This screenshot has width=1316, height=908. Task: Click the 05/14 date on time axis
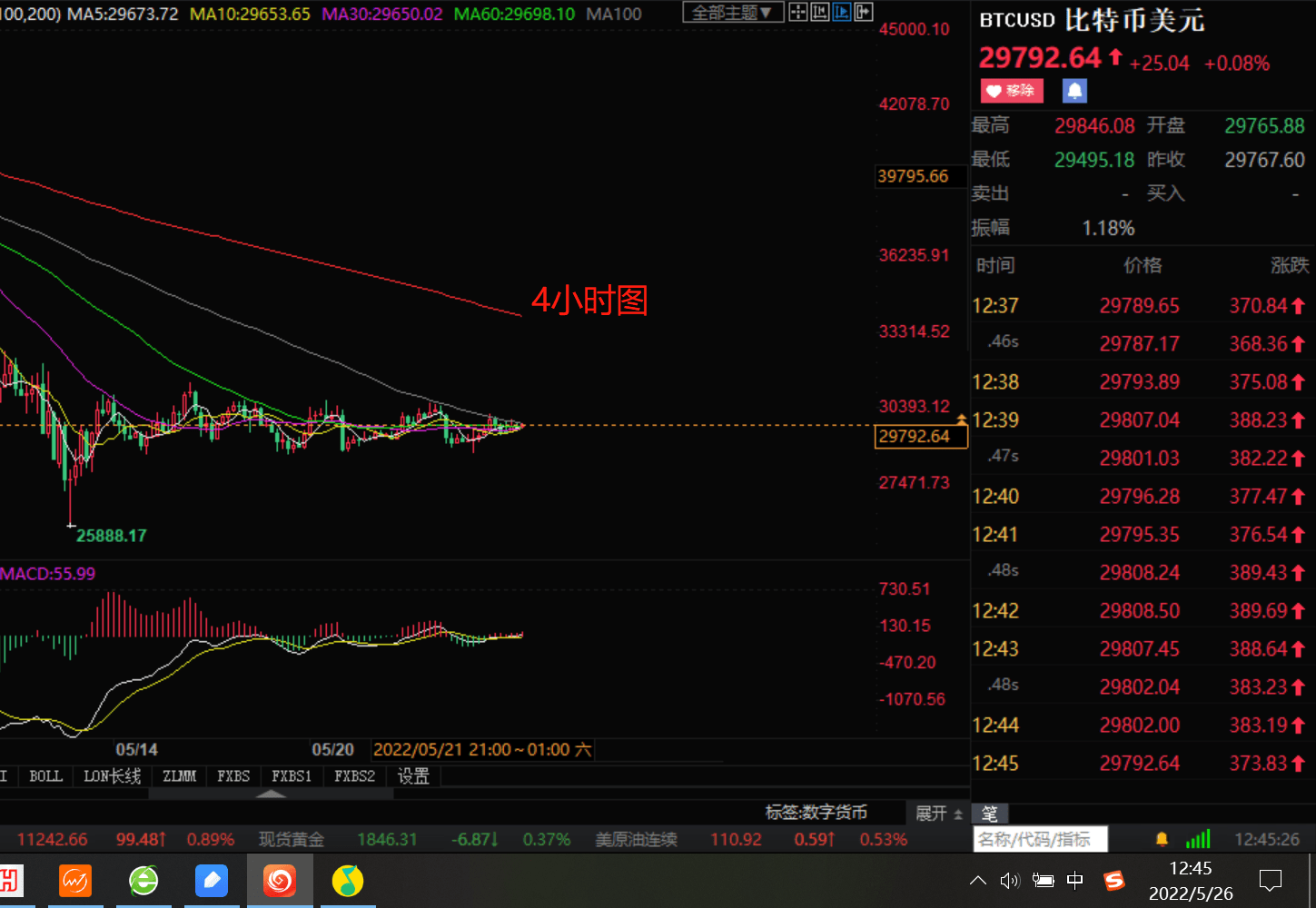pos(136,750)
